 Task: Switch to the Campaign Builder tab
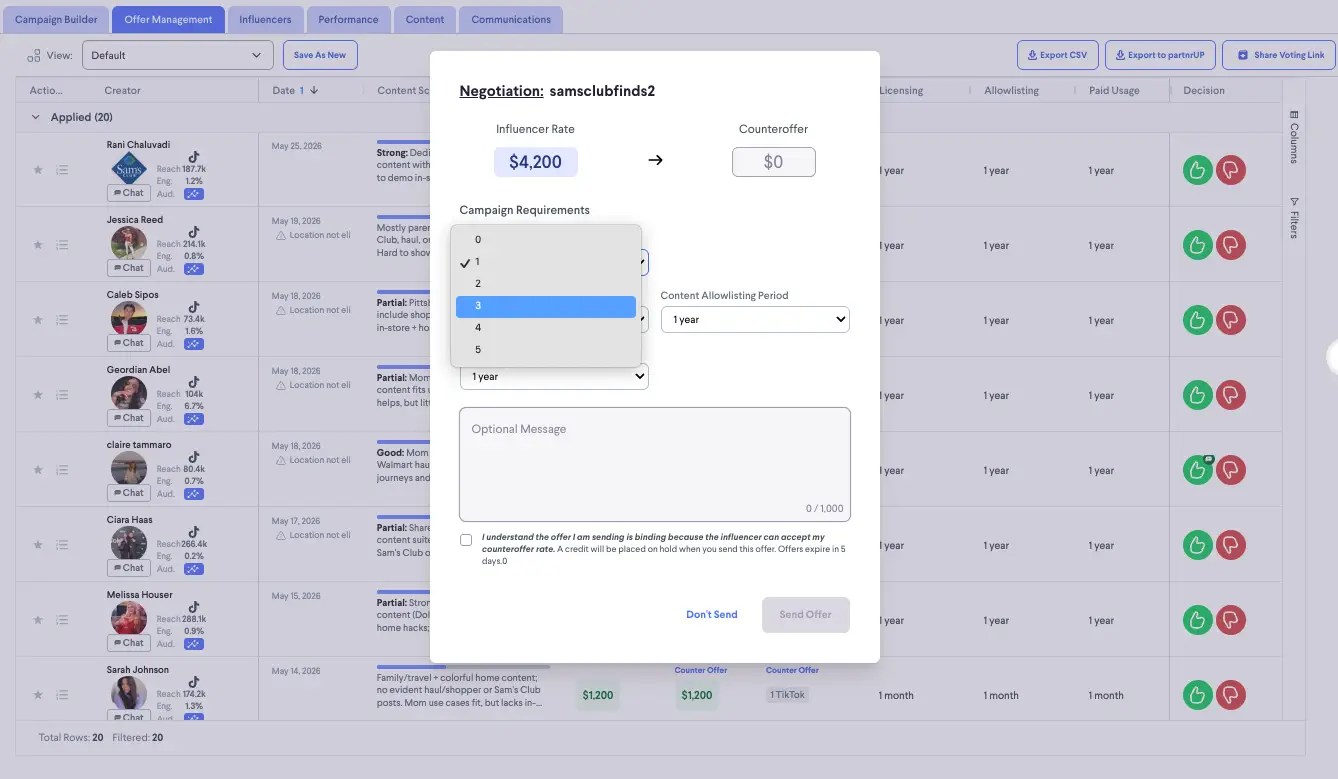pos(55,19)
